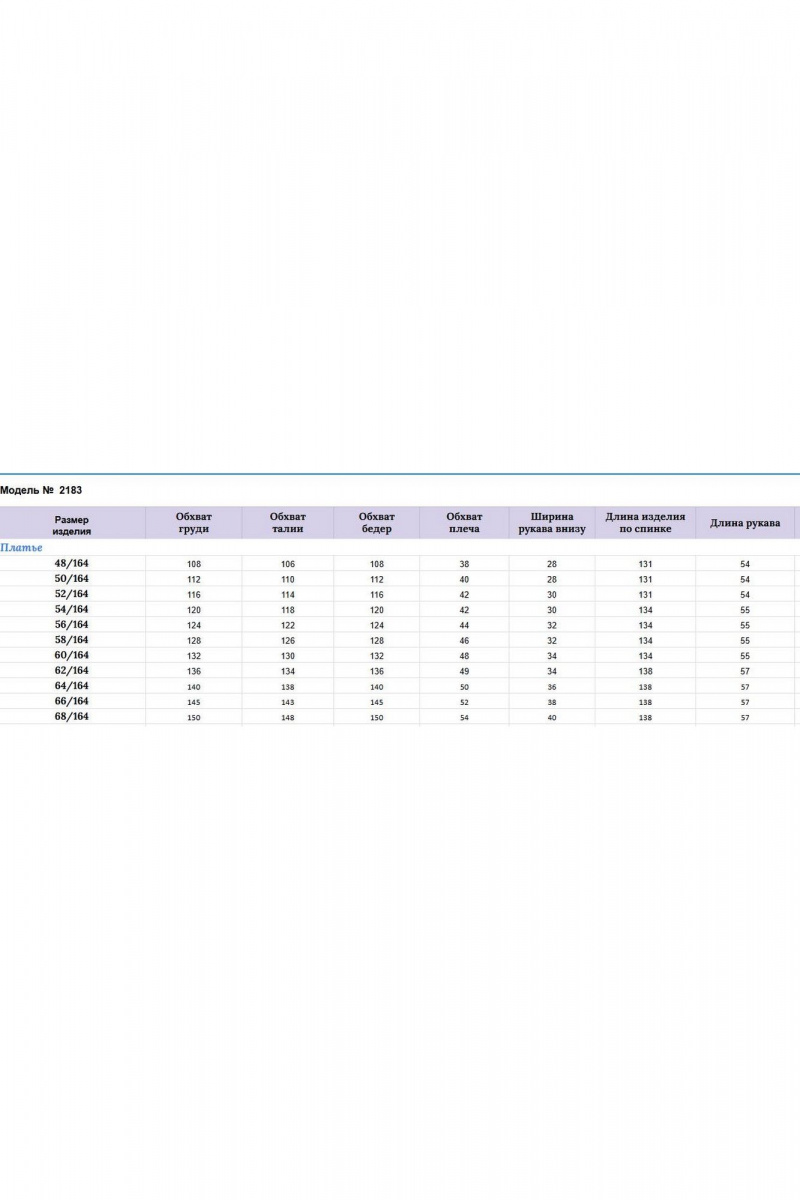Select waist value 143 in row 66/164
The image size is (800, 1200).
[288, 702]
